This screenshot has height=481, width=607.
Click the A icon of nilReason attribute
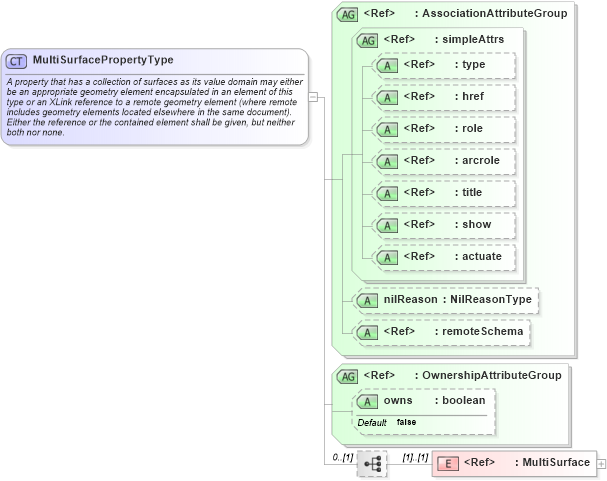(367, 301)
